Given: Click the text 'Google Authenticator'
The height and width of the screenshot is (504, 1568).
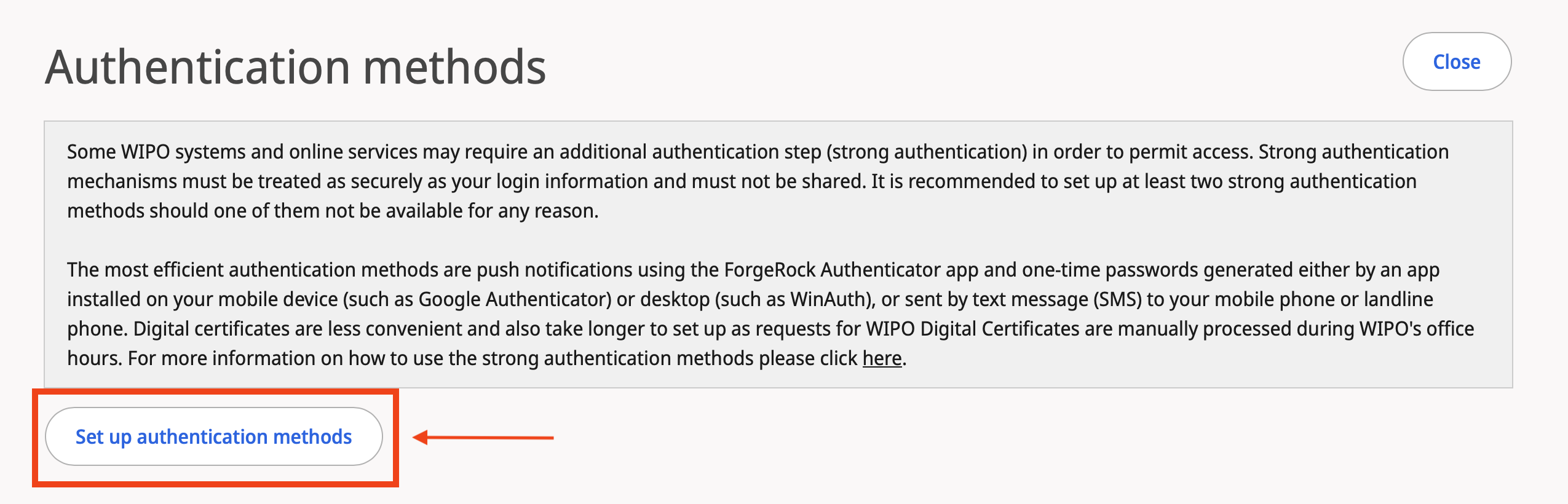Looking at the screenshot, I should [514, 299].
